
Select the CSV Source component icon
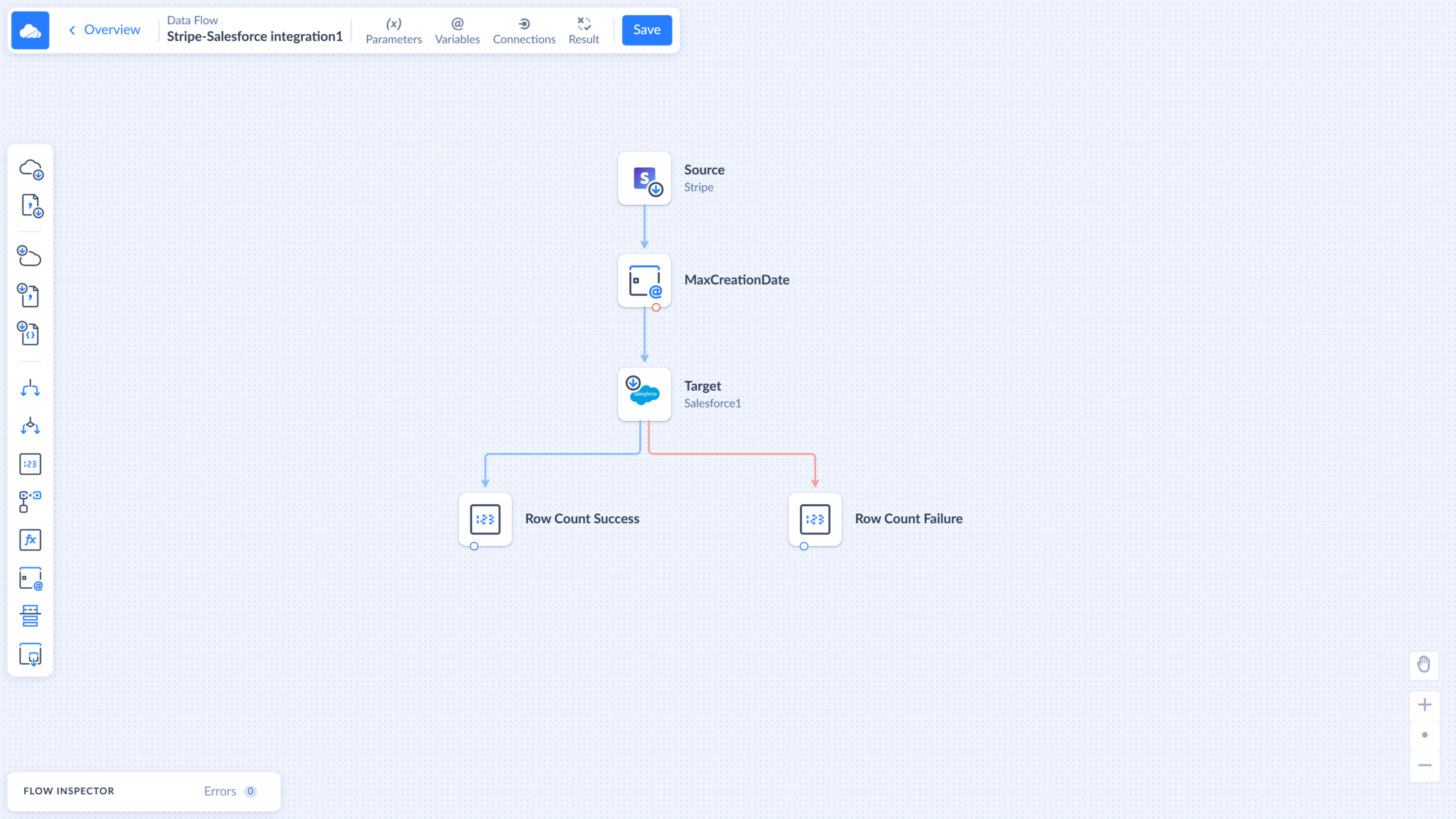pyautogui.click(x=31, y=206)
